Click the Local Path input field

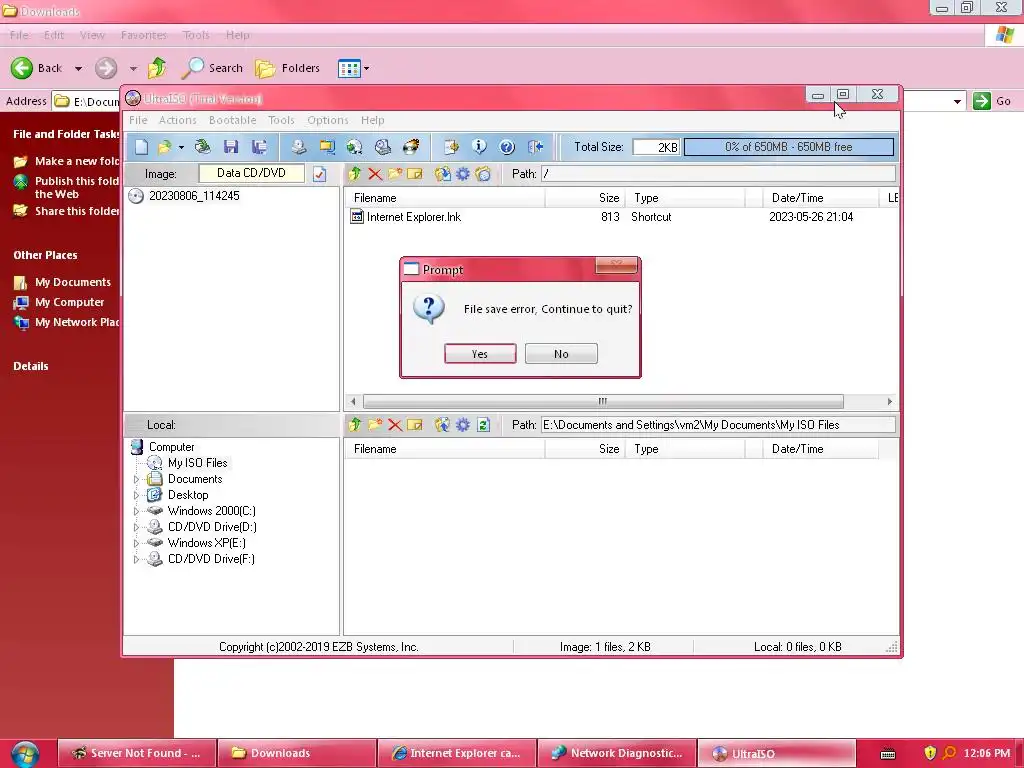pos(718,425)
